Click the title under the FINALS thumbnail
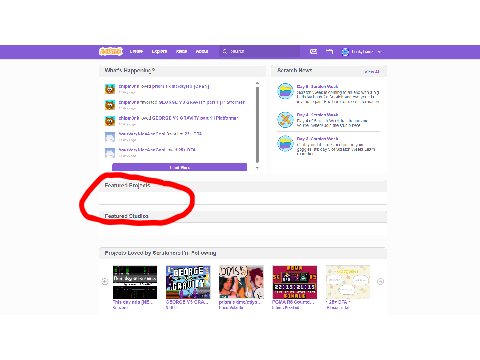The height and width of the screenshot is (360, 480). click(x=293, y=302)
